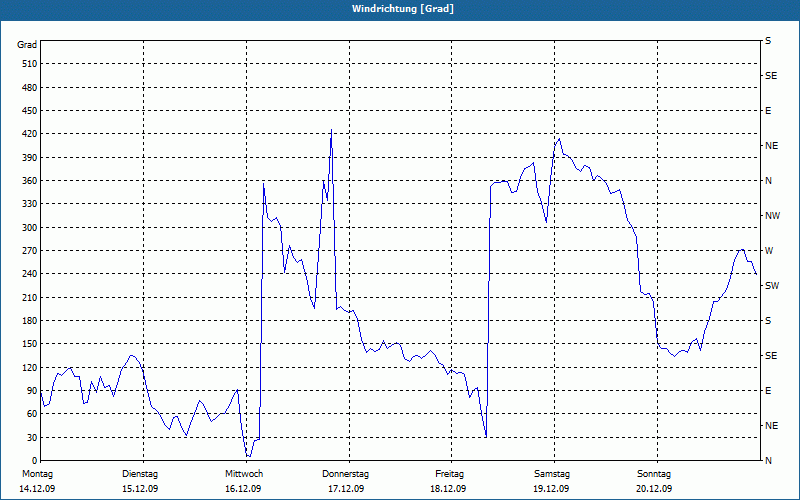
Task: Select the E compass label opposite 90
Action: pos(768,391)
